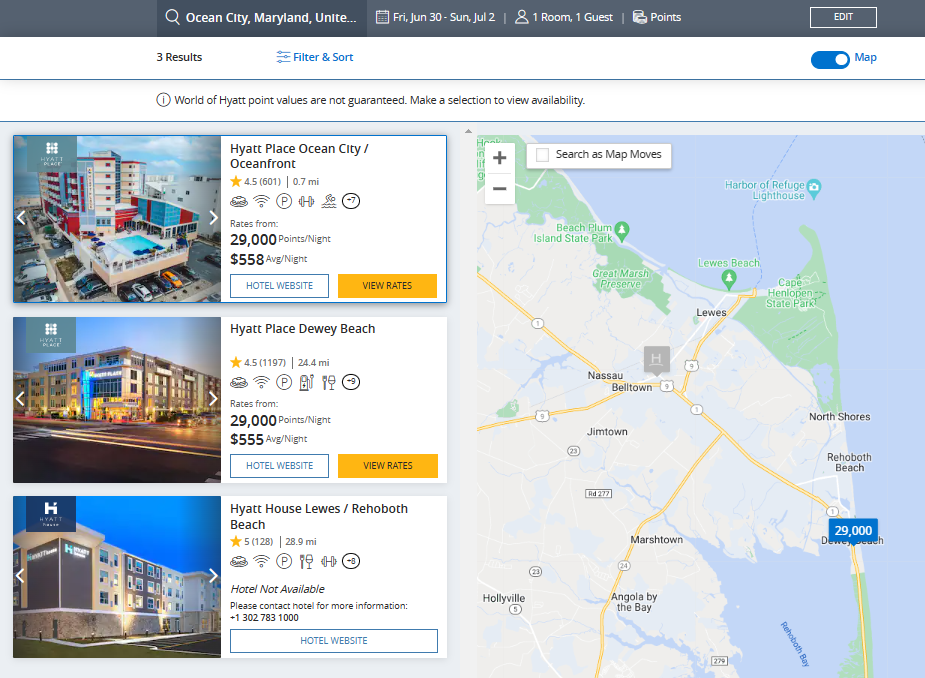Click the WiFi icon for Hyatt House Lewes
Image resolution: width=925 pixels, height=678 pixels.
click(x=261, y=561)
